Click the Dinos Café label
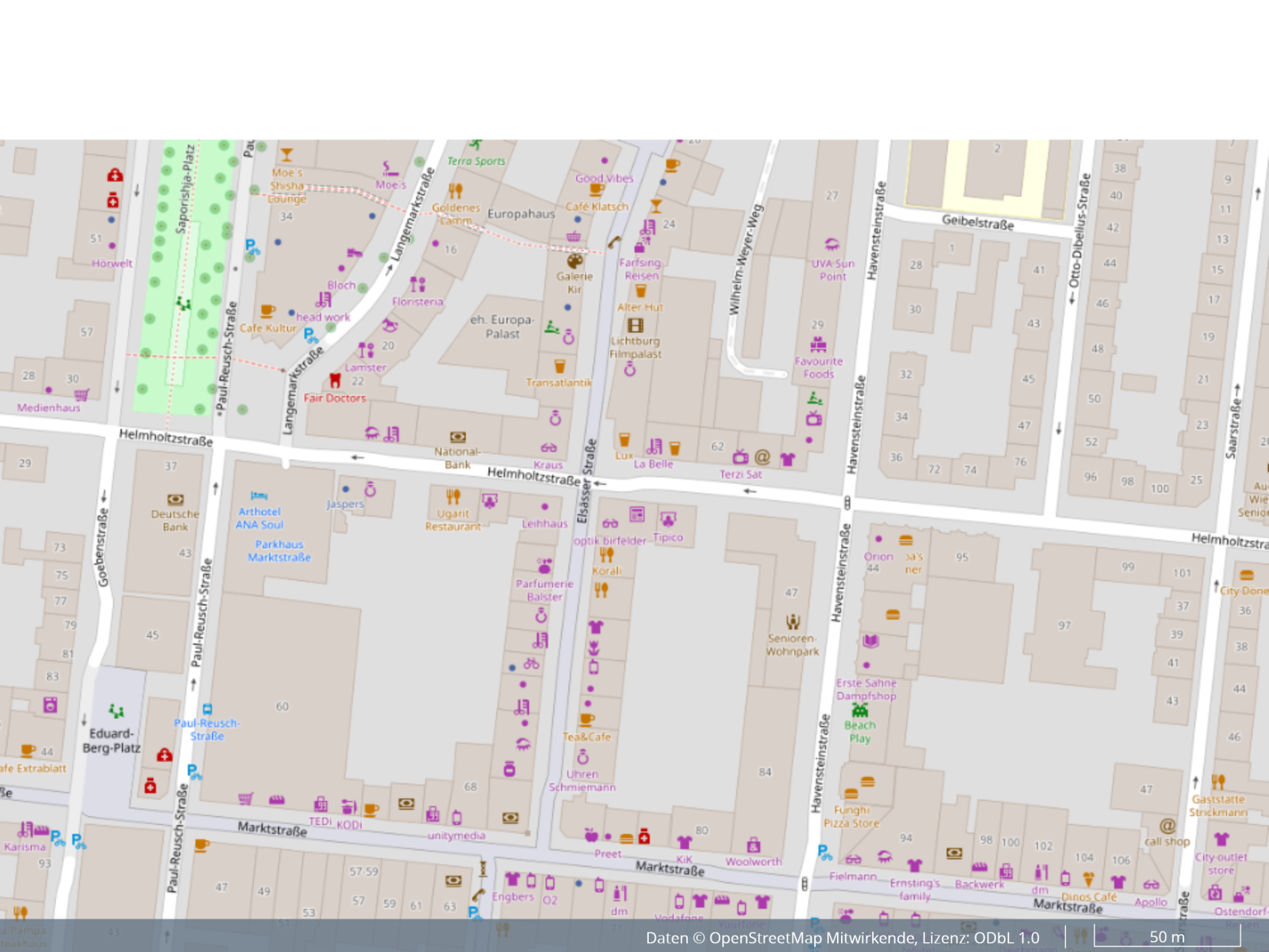 pos(1089,897)
